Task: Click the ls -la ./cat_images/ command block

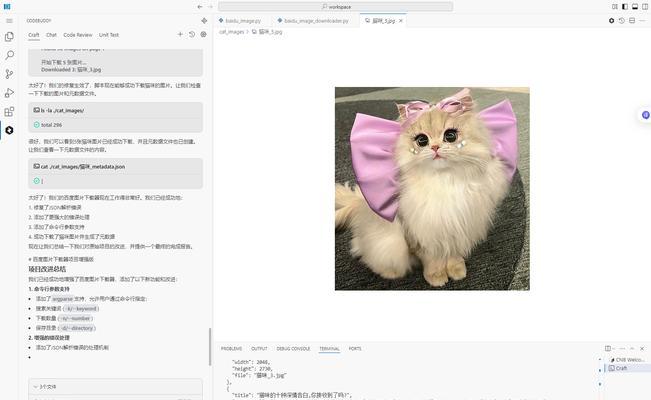Action: (x=115, y=117)
